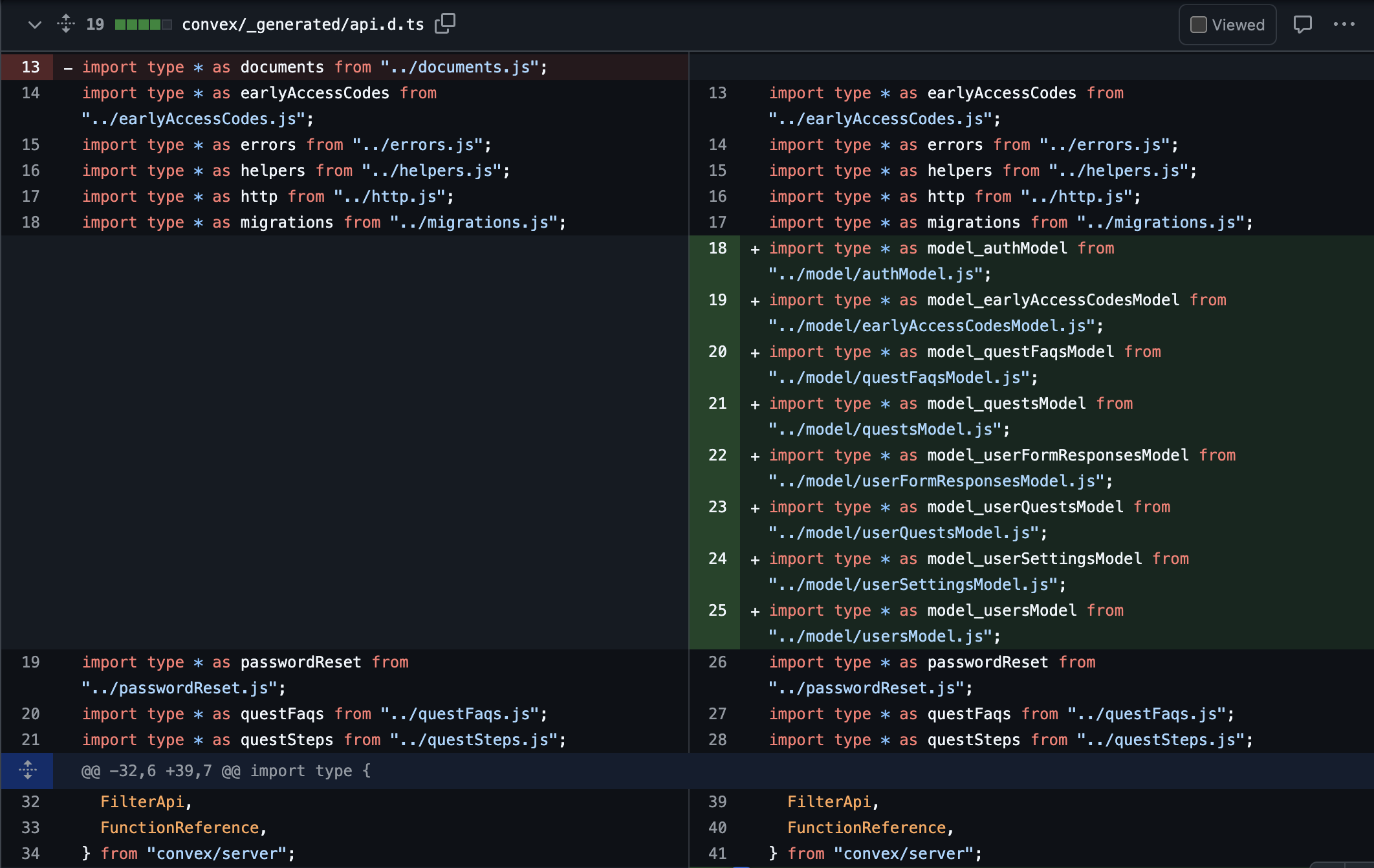The image size is (1374, 868).
Task: Expand hidden lines at the @@ -32,6 hunk
Action: [27, 770]
